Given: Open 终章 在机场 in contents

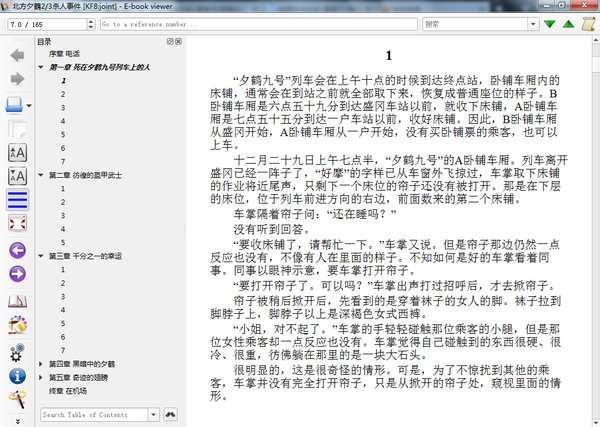Looking at the screenshot, I should point(68,391).
